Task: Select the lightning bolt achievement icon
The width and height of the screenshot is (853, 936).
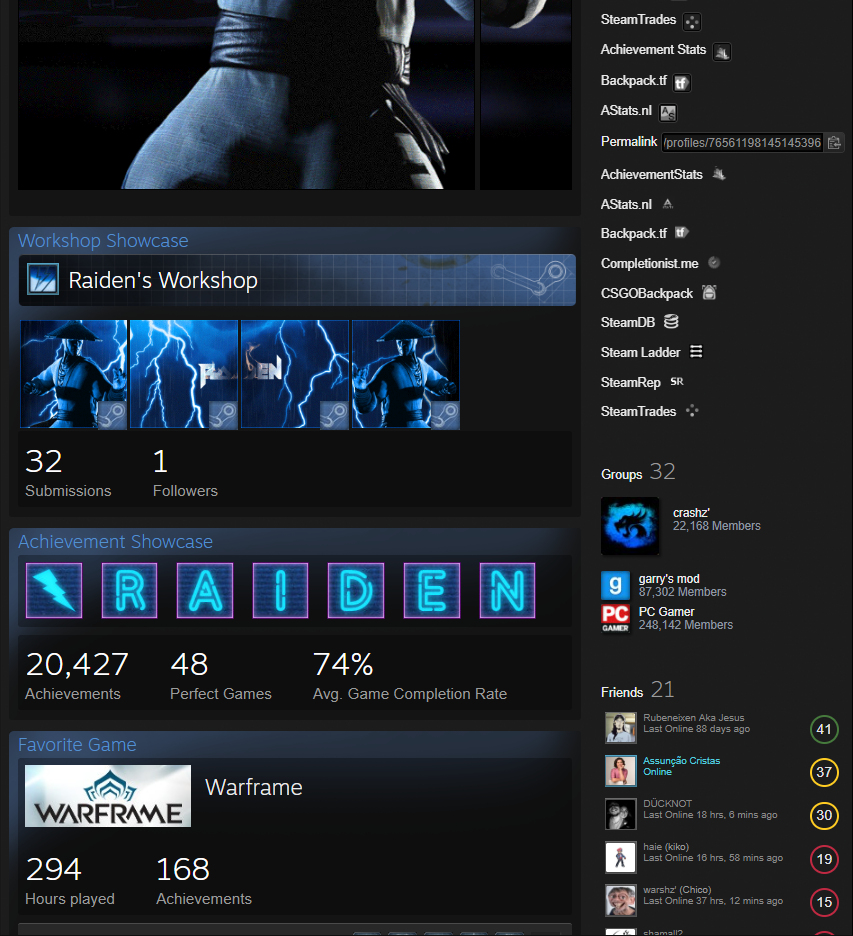Action: click(52, 591)
